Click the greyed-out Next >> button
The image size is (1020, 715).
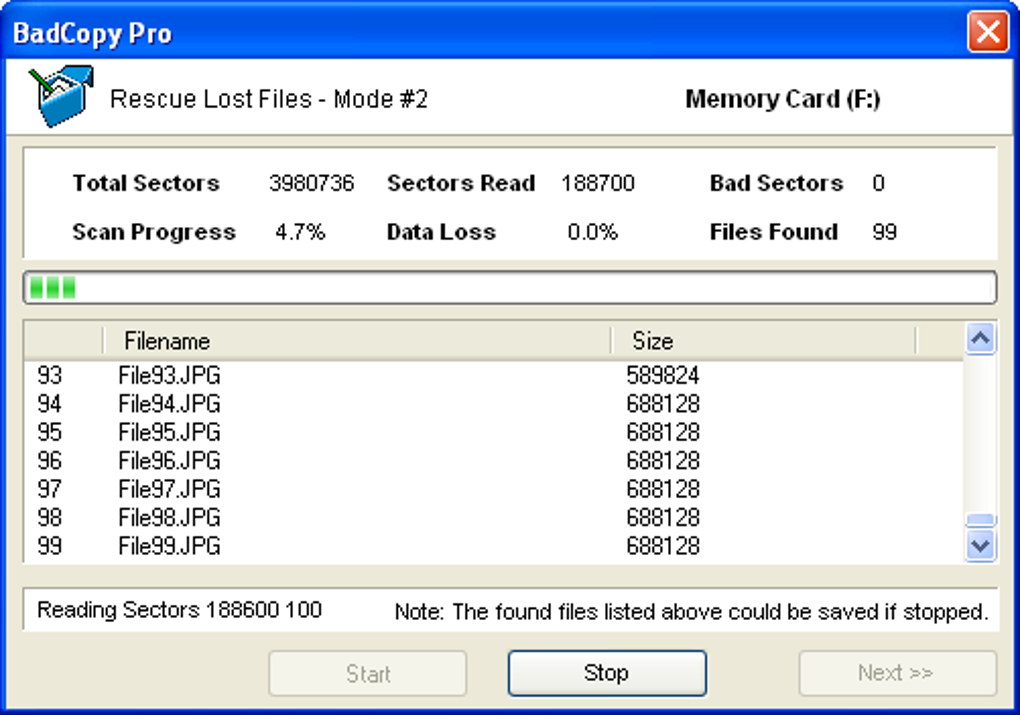(x=898, y=673)
